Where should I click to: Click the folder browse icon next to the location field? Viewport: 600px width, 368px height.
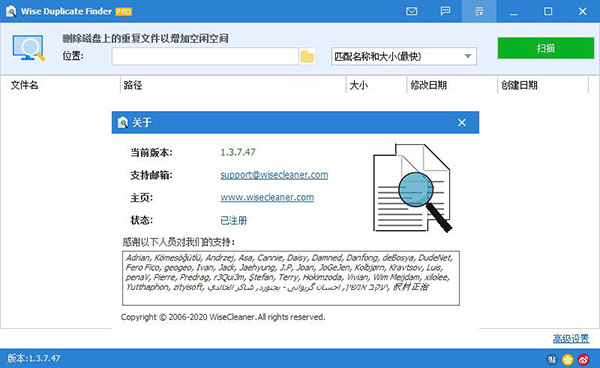307,57
